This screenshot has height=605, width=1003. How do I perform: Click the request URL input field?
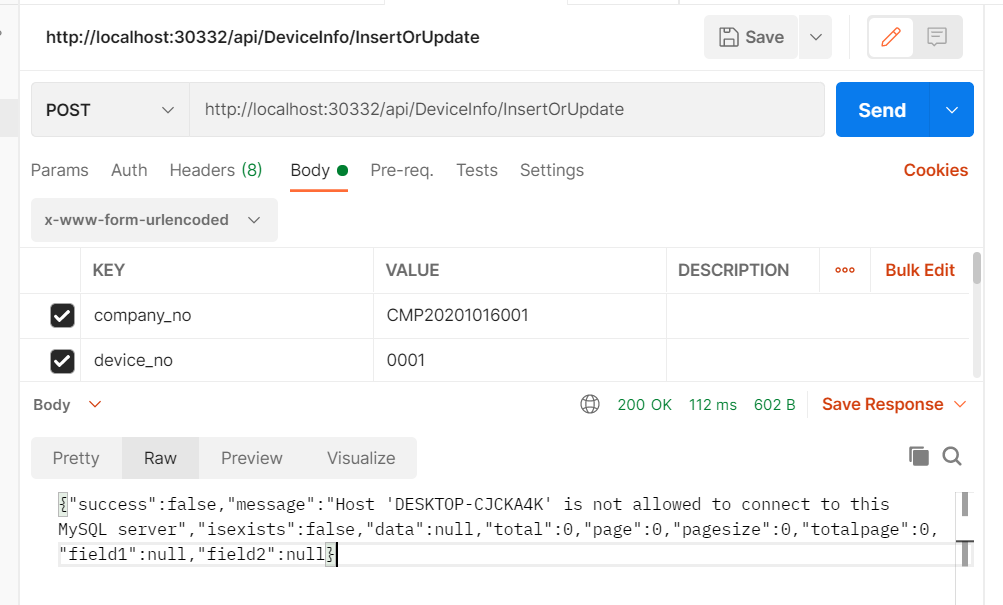point(507,109)
